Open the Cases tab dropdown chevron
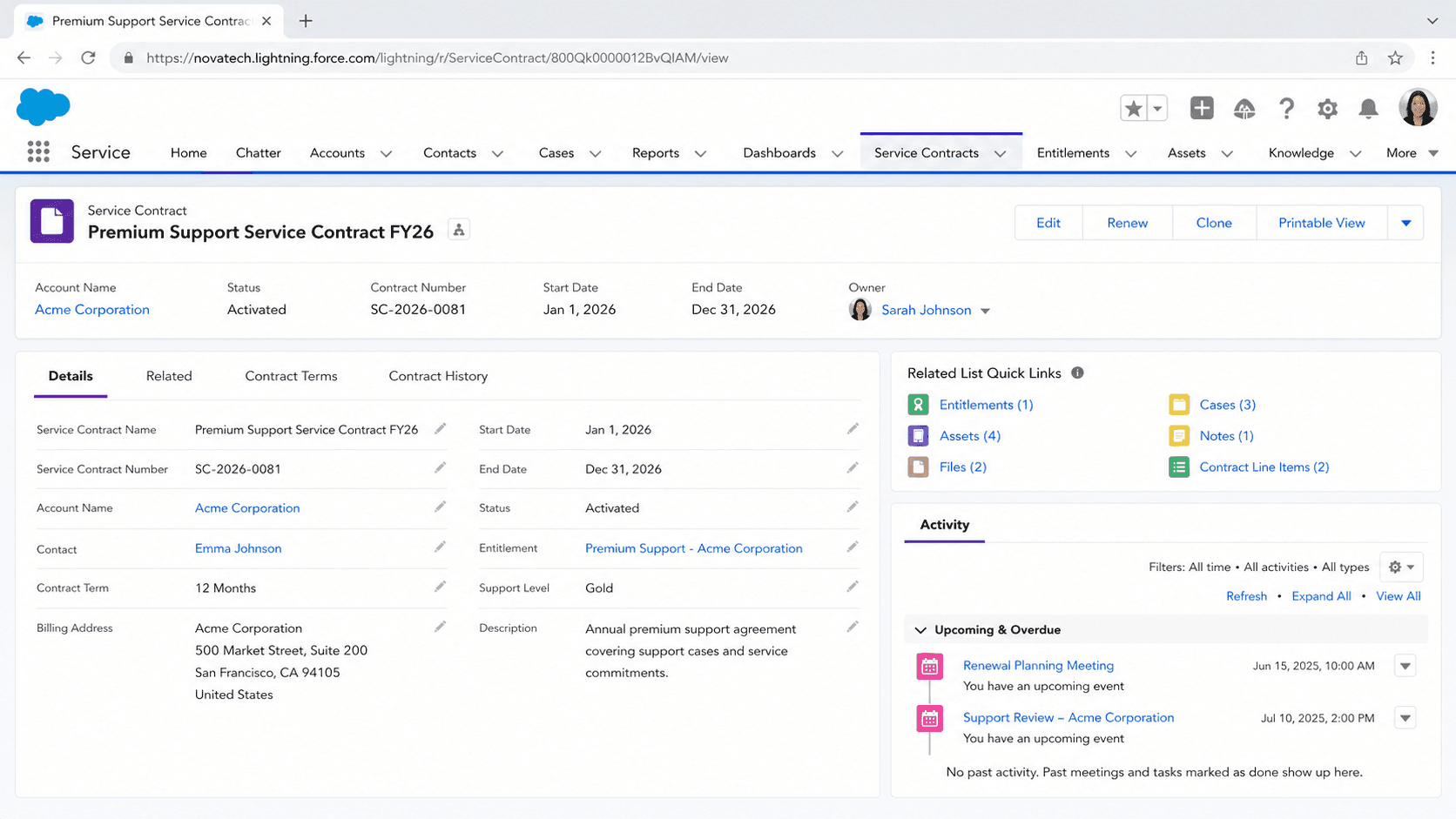The width and height of the screenshot is (1456, 819). point(596,153)
